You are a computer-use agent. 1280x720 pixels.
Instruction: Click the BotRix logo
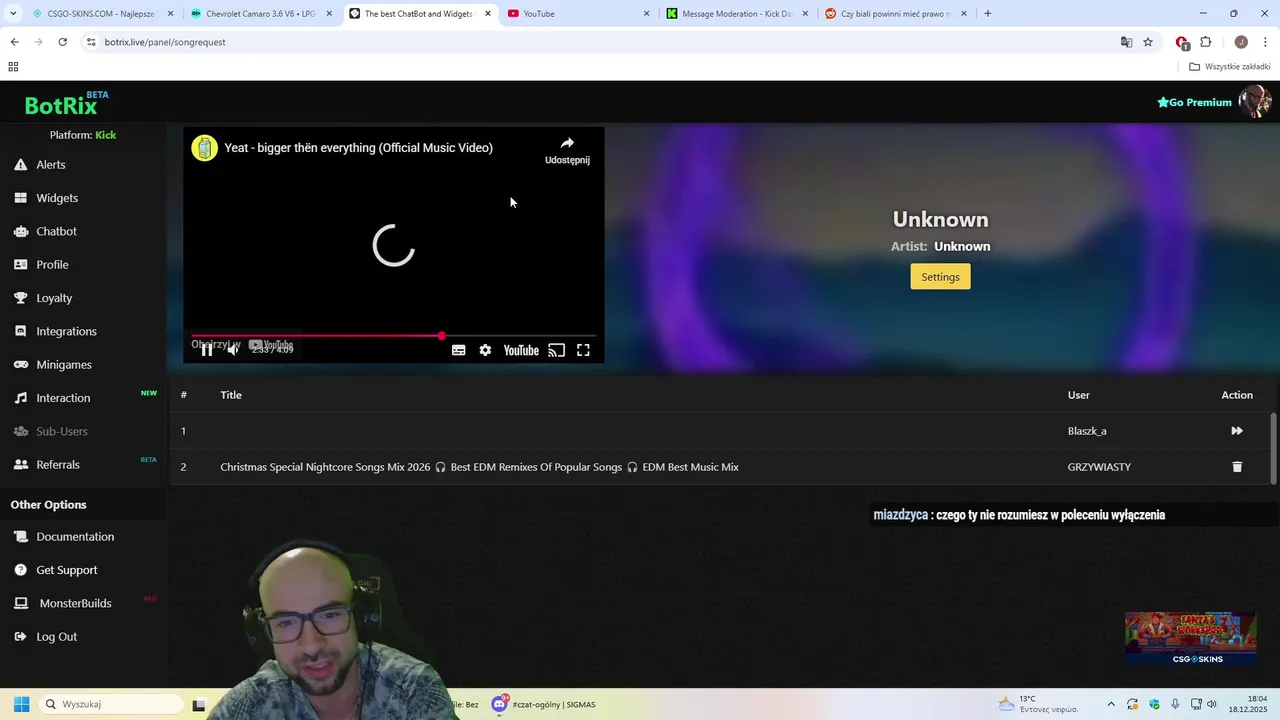click(61, 105)
